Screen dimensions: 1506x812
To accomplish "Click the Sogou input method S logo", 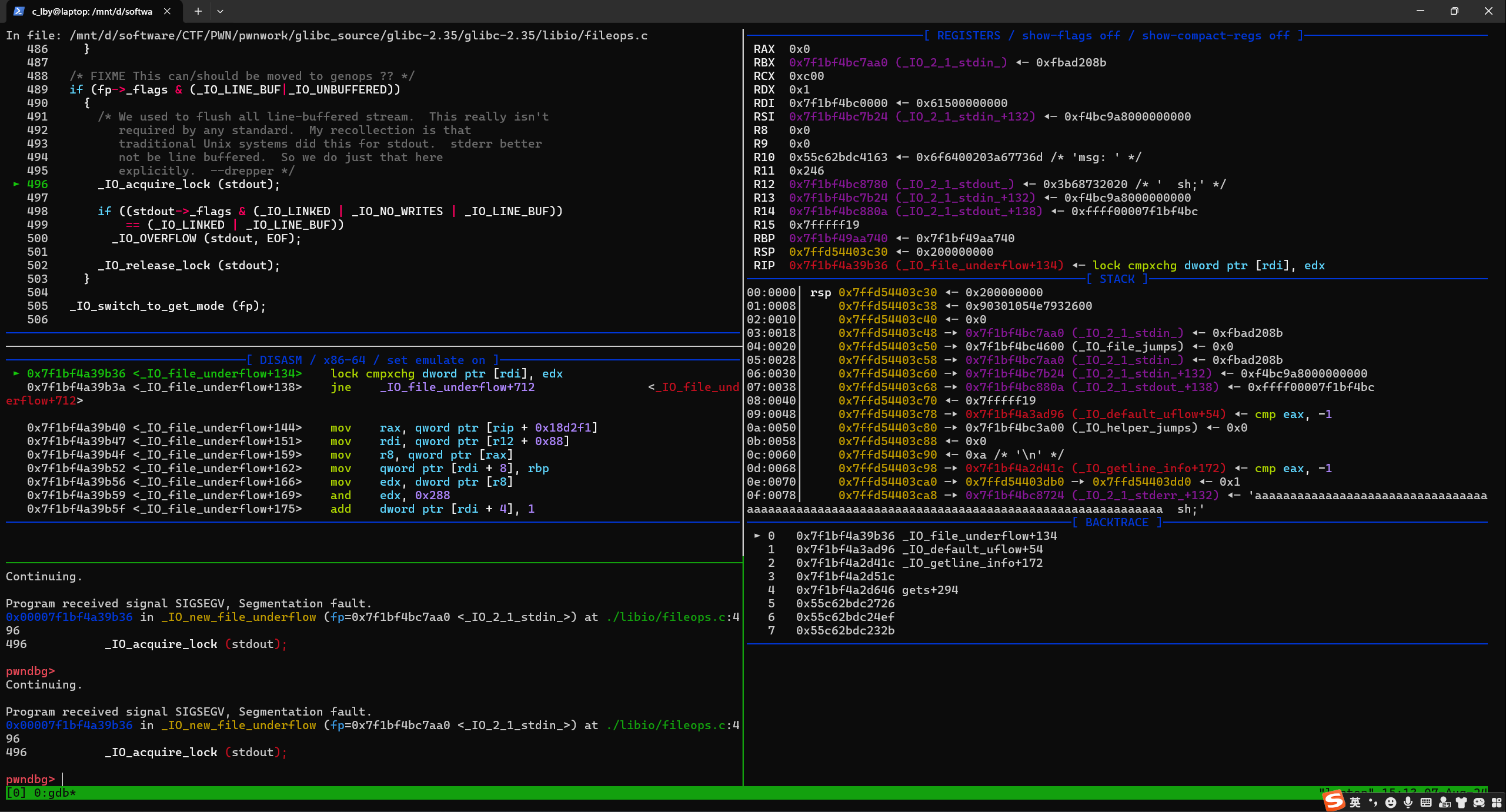I will pos(1334,800).
